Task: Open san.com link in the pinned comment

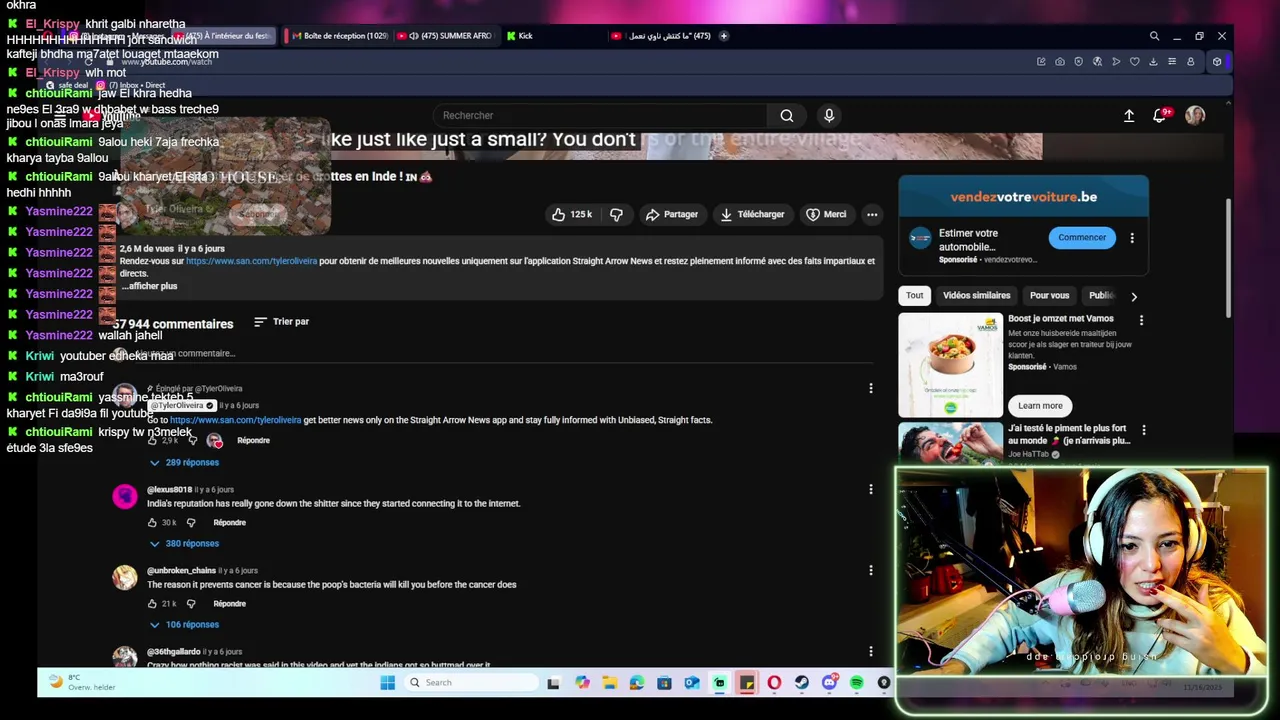Action: click(x=235, y=420)
